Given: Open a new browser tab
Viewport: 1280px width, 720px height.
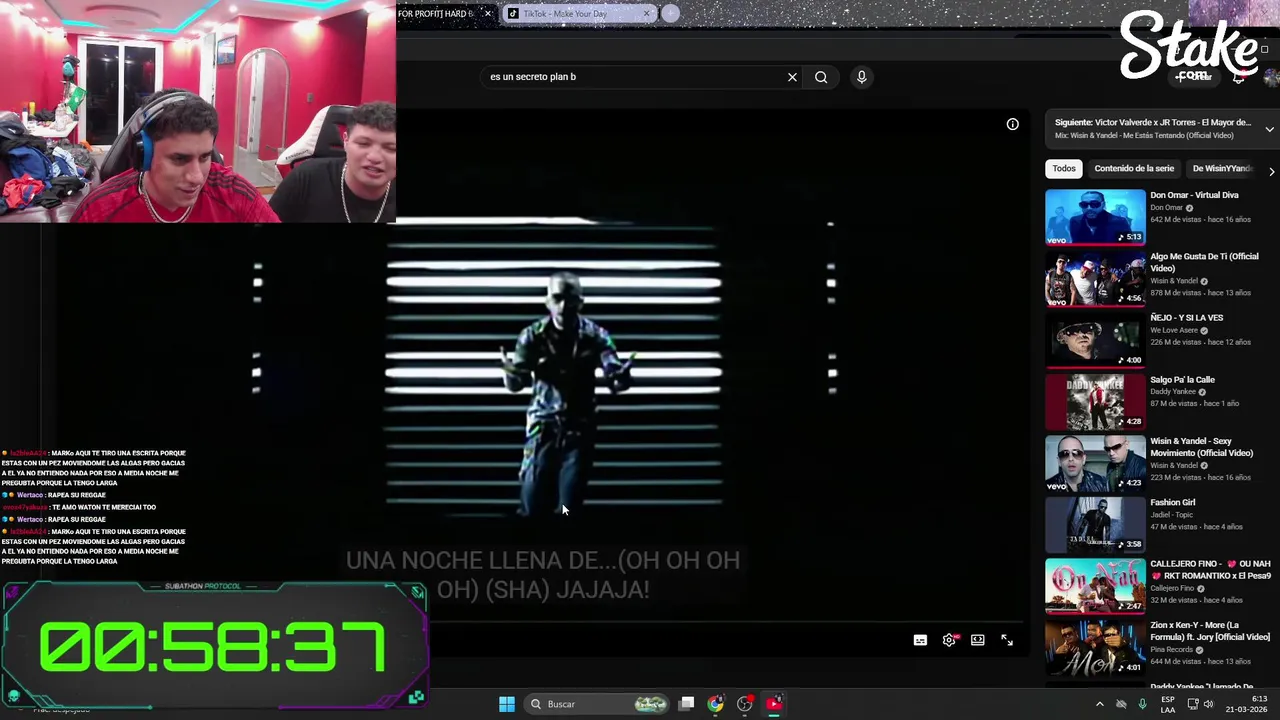Looking at the screenshot, I should [670, 14].
